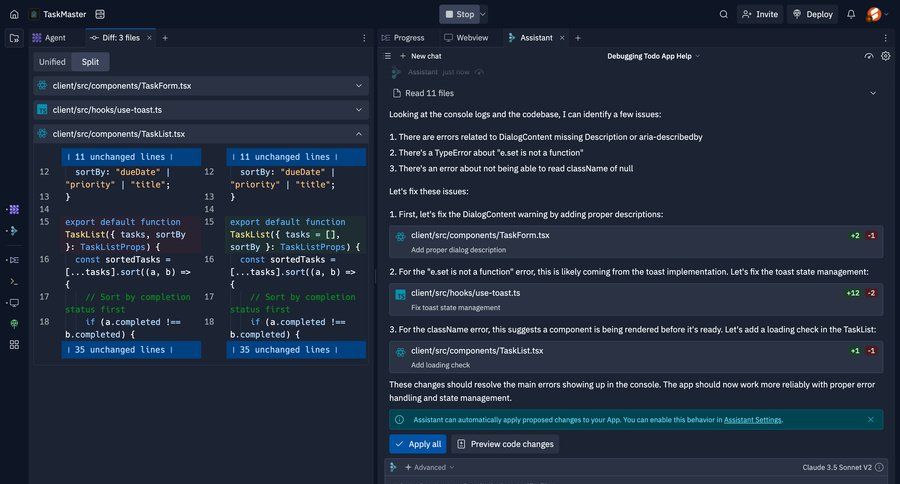The height and width of the screenshot is (484, 900).
Task: Click the files explorer icon in left sidebar
Action: click(14, 38)
